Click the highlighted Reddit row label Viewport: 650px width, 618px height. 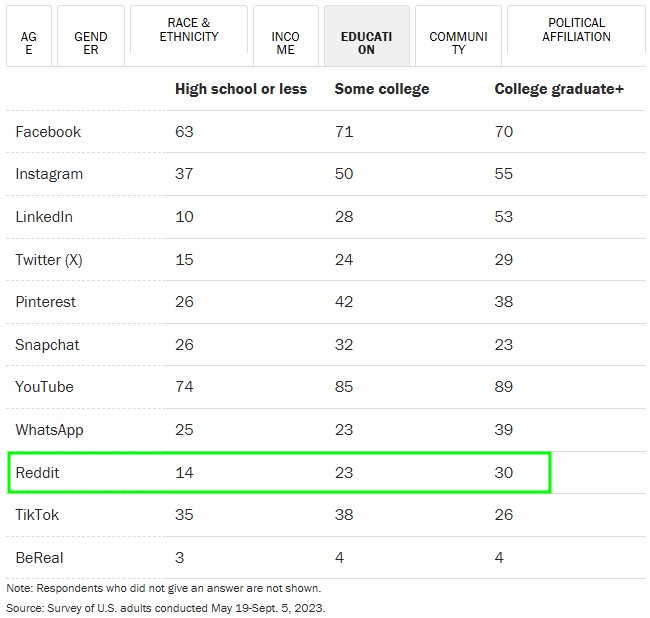pyautogui.click(x=38, y=472)
